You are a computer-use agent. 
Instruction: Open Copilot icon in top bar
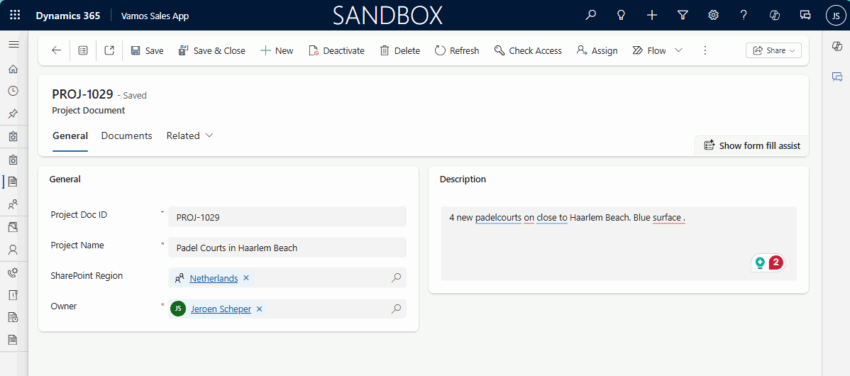pos(775,15)
